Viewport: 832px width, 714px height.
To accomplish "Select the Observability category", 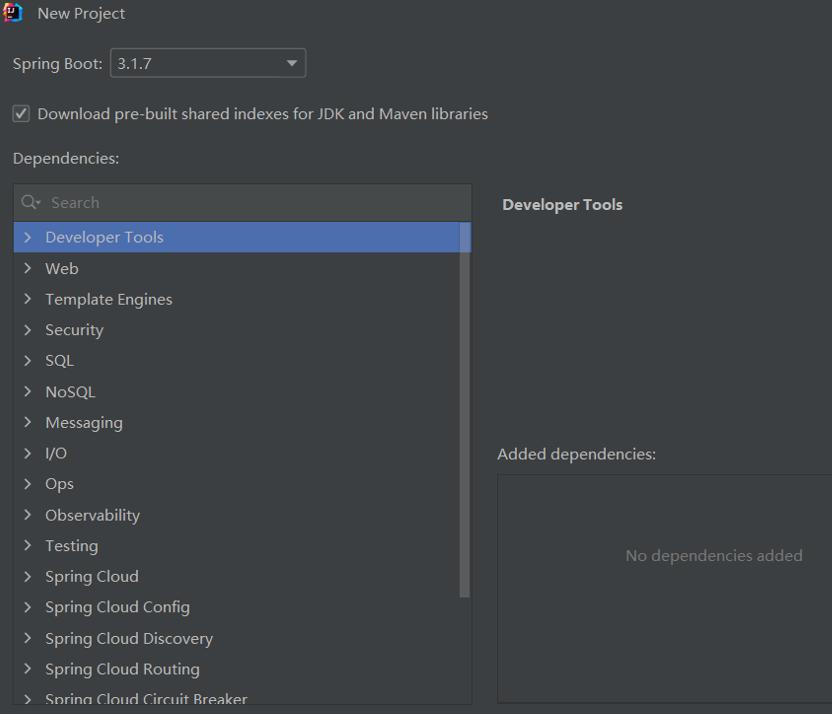I will (92, 515).
